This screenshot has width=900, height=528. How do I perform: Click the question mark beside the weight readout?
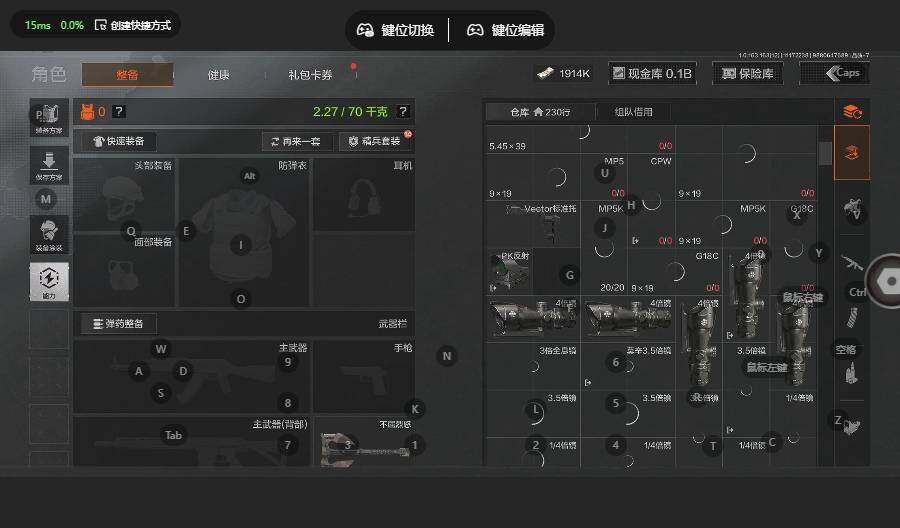[x=403, y=111]
